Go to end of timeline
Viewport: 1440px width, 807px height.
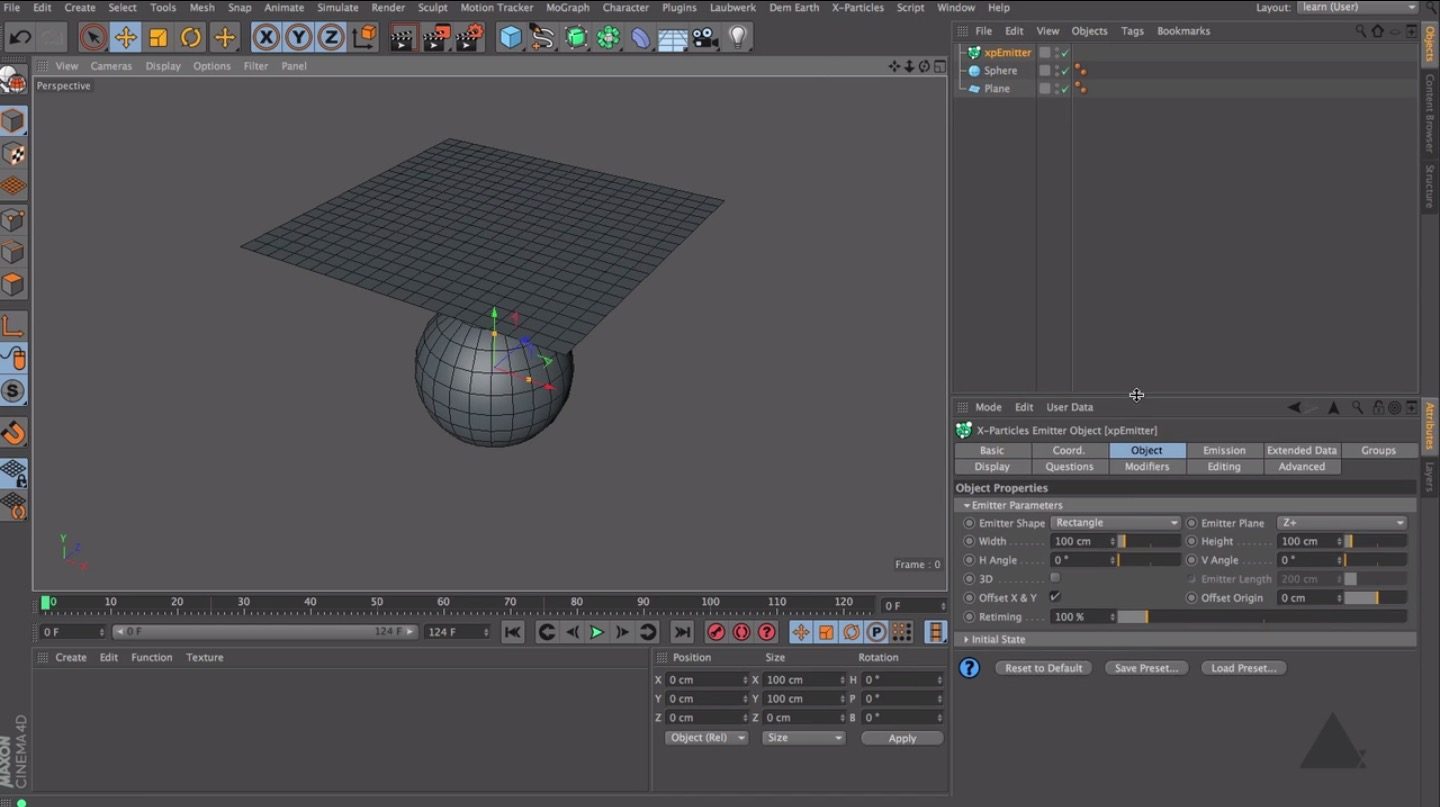pos(682,632)
